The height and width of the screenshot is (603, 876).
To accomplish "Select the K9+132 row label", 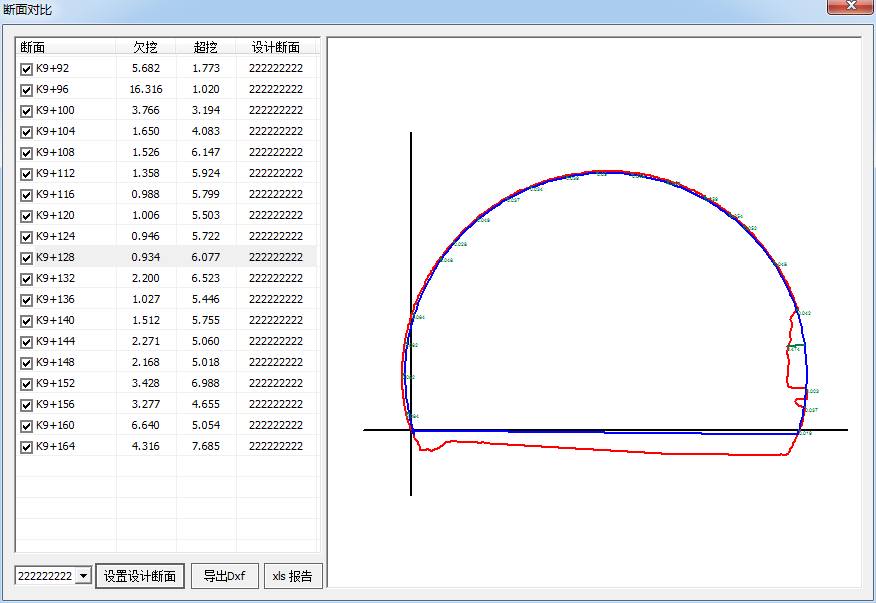I will point(55,279).
